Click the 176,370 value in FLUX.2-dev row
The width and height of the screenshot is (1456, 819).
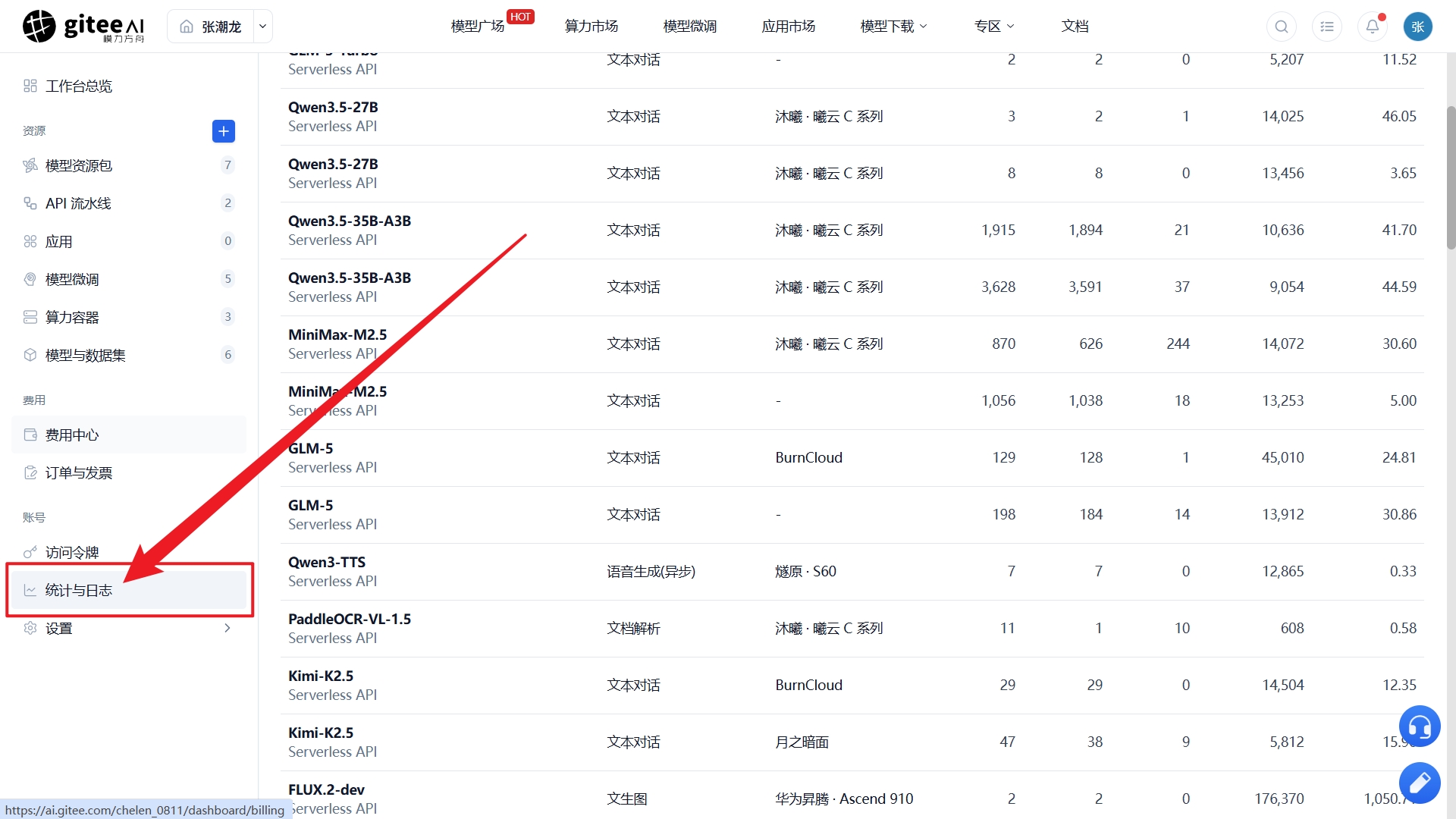click(x=1279, y=799)
